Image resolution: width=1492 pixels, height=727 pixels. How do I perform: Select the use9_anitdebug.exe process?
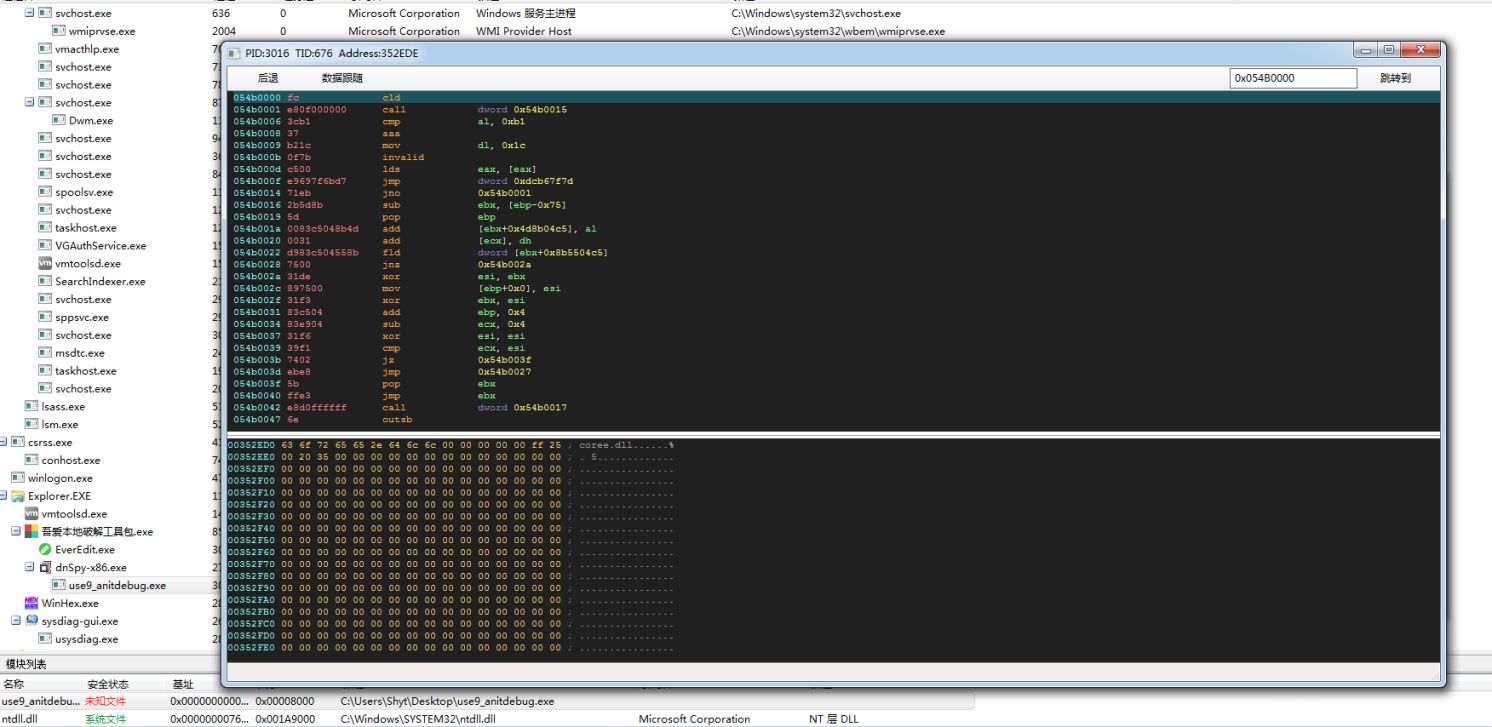117,585
